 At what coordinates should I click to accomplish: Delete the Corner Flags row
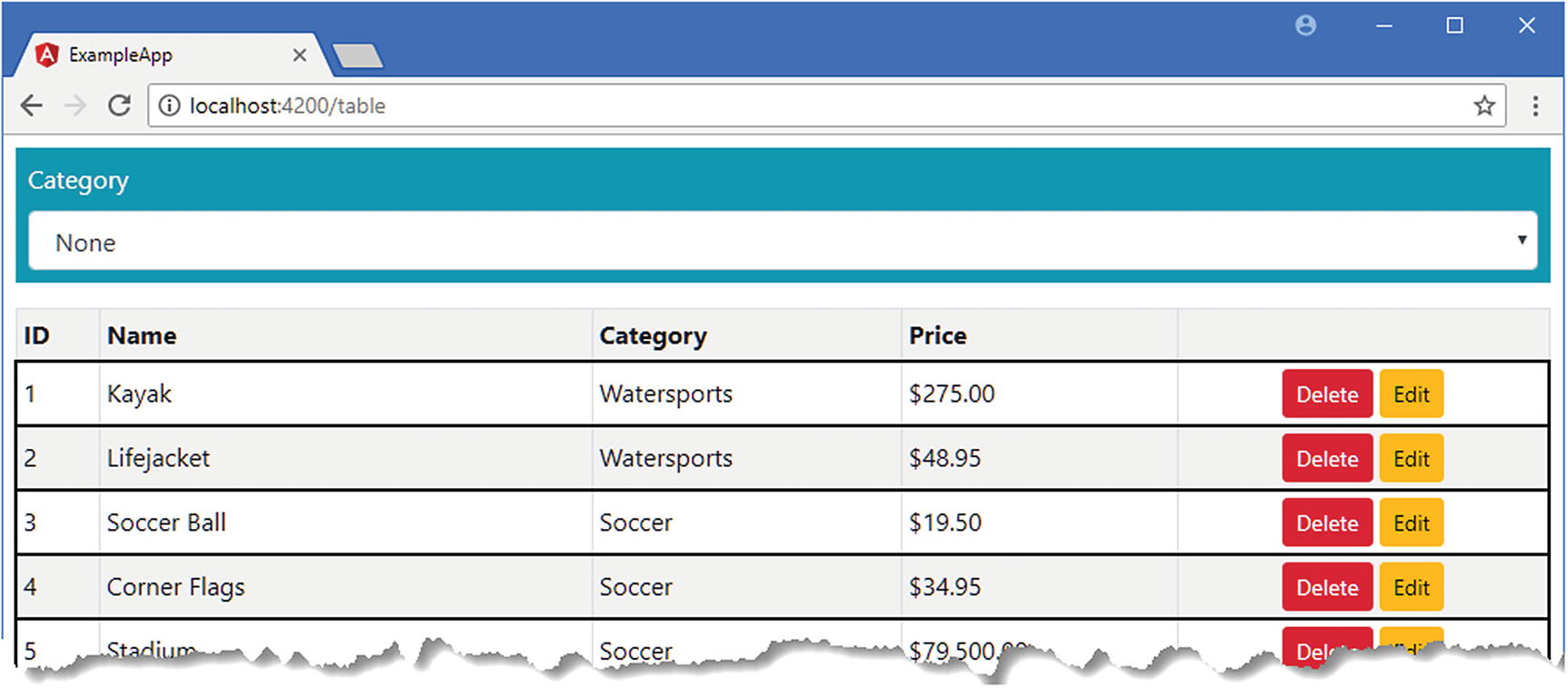(x=1326, y=588)
